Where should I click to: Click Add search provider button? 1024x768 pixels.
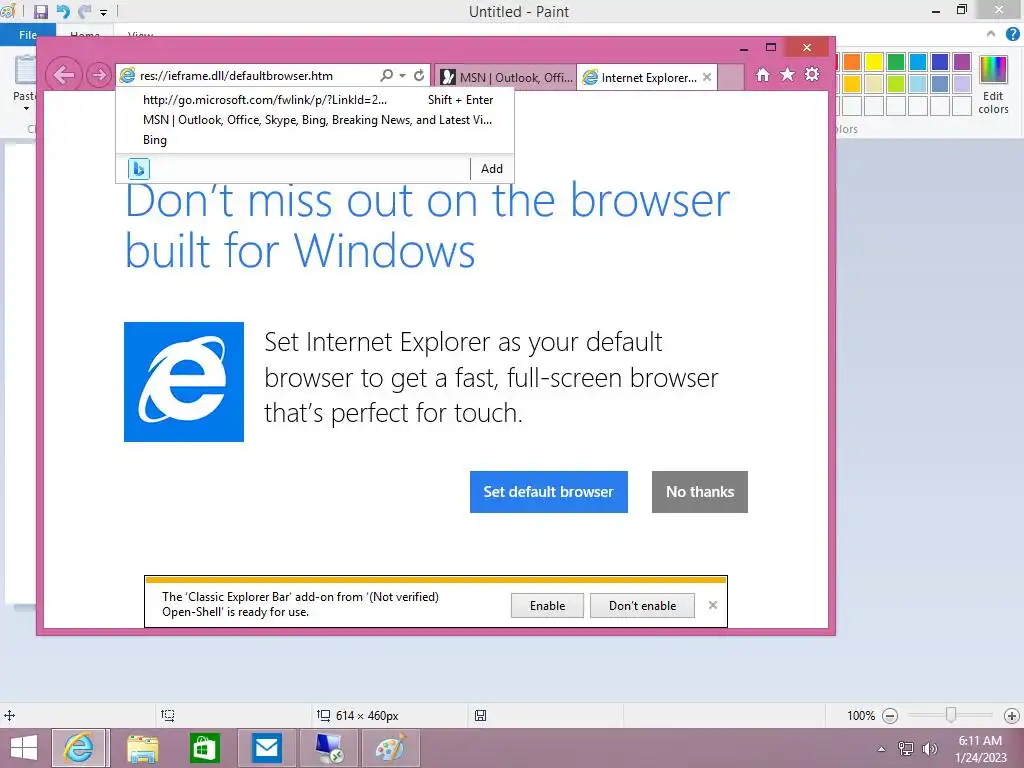pos(492,168)
